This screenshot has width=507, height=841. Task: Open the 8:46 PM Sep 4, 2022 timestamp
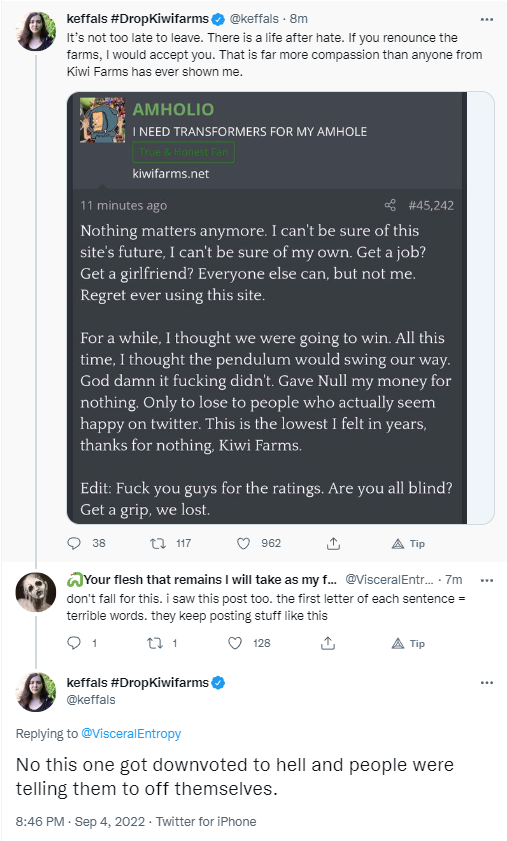pyautogui.click(x=80, y=822)
